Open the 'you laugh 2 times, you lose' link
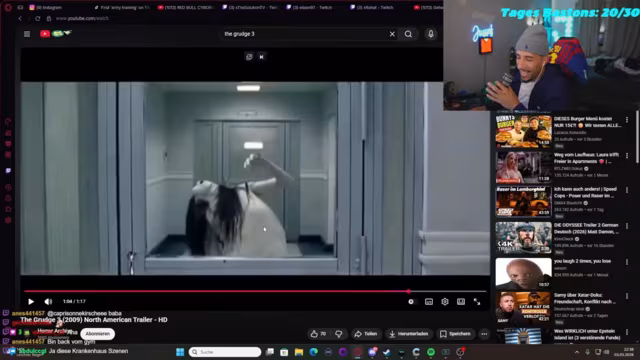640x360 pixels. pos(582,261)
